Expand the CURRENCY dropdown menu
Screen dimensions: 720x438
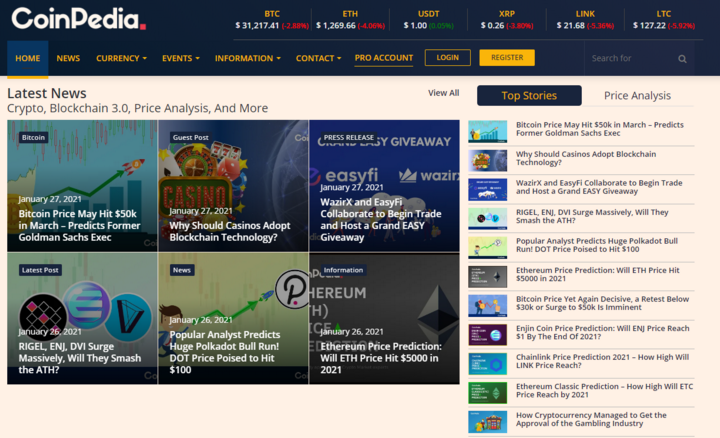click(121, 58)
